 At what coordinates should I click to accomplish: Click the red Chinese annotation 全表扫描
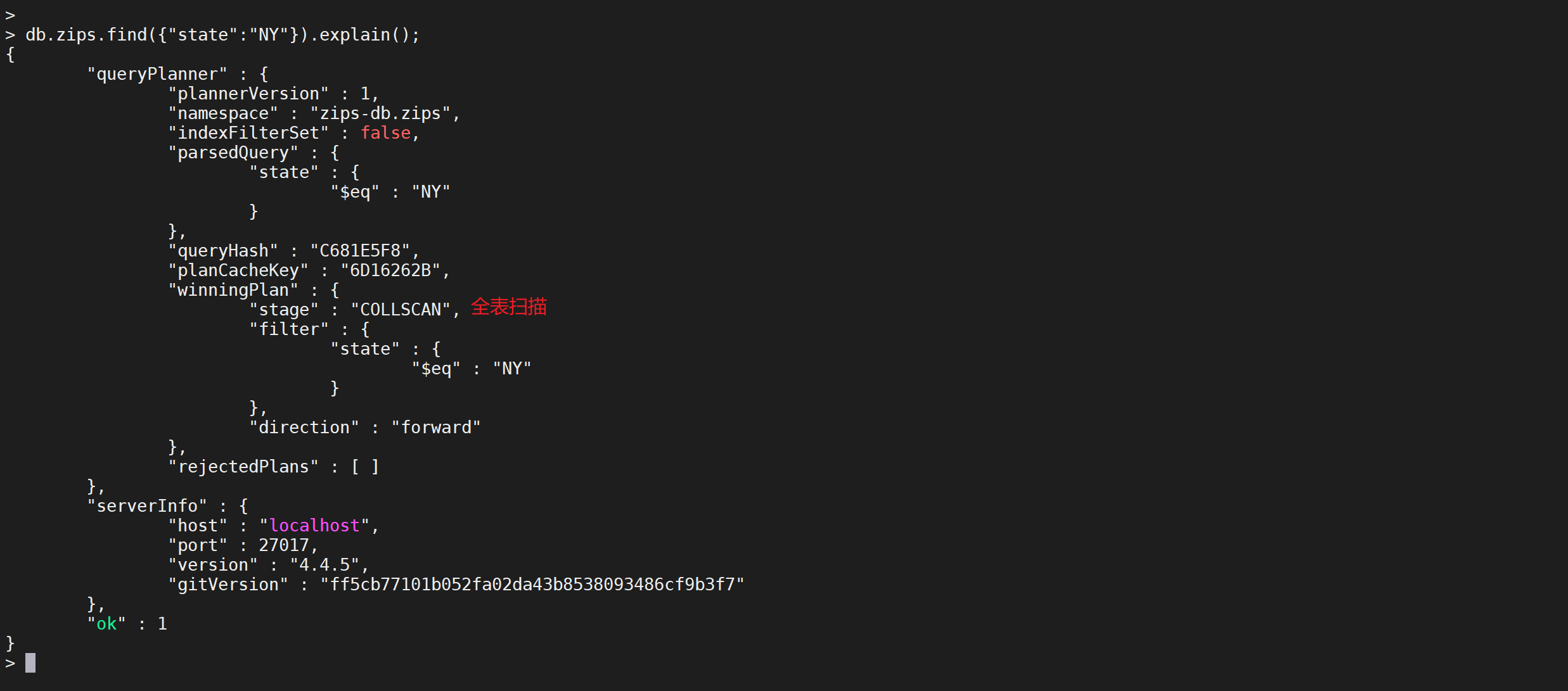click(508, 307)
